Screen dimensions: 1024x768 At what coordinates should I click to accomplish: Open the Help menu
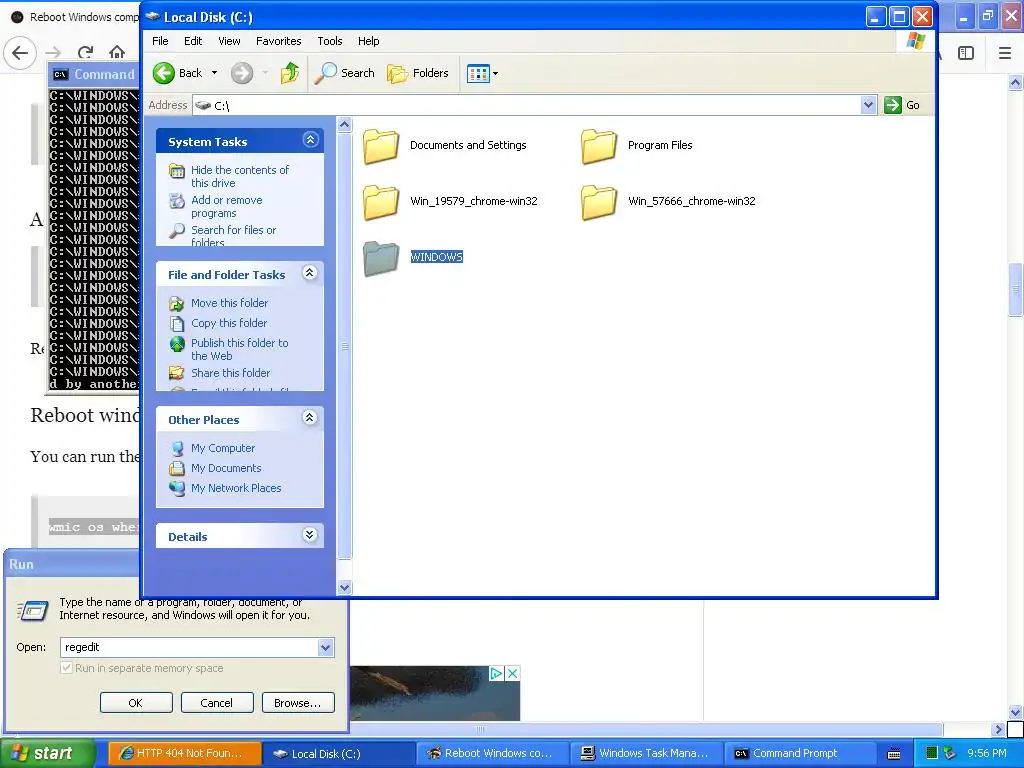(x=368, y=41)
